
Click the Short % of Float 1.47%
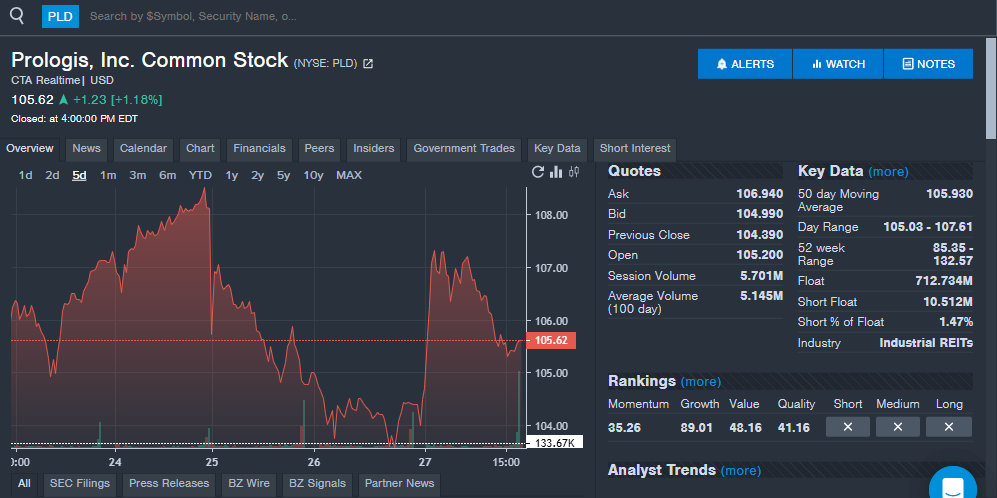coord(956,322)
